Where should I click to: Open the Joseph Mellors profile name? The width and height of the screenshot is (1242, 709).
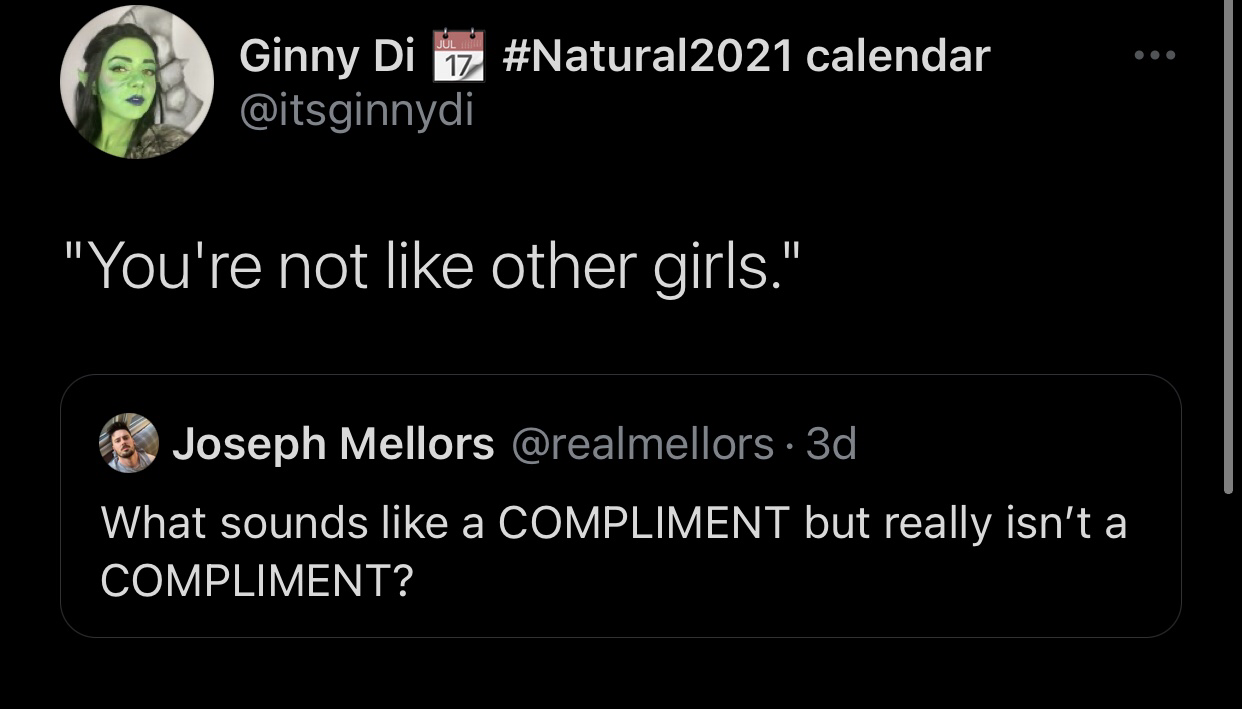[x=333, y=444]
